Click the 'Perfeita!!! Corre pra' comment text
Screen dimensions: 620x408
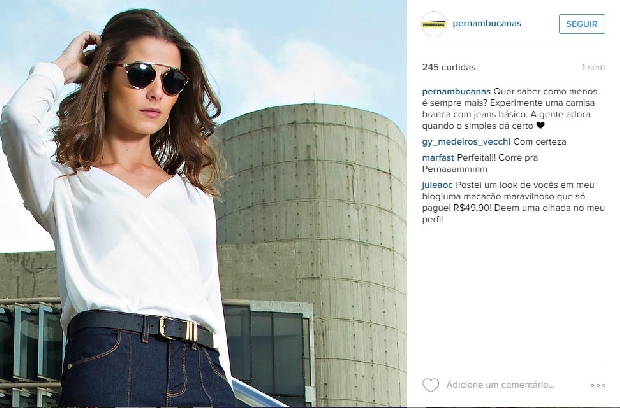(x=497, y=158)
